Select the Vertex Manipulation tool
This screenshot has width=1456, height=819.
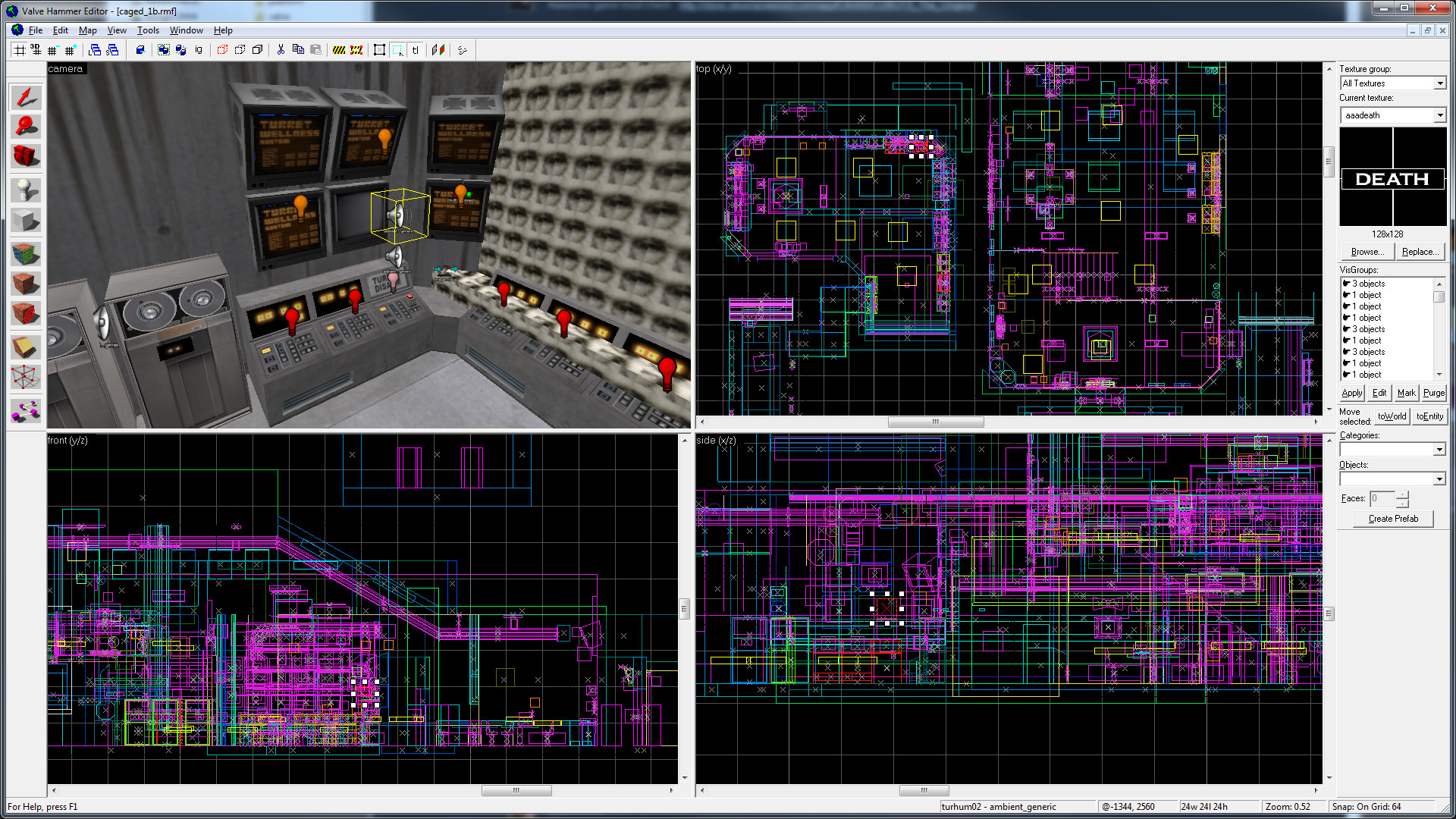[25, 375]
